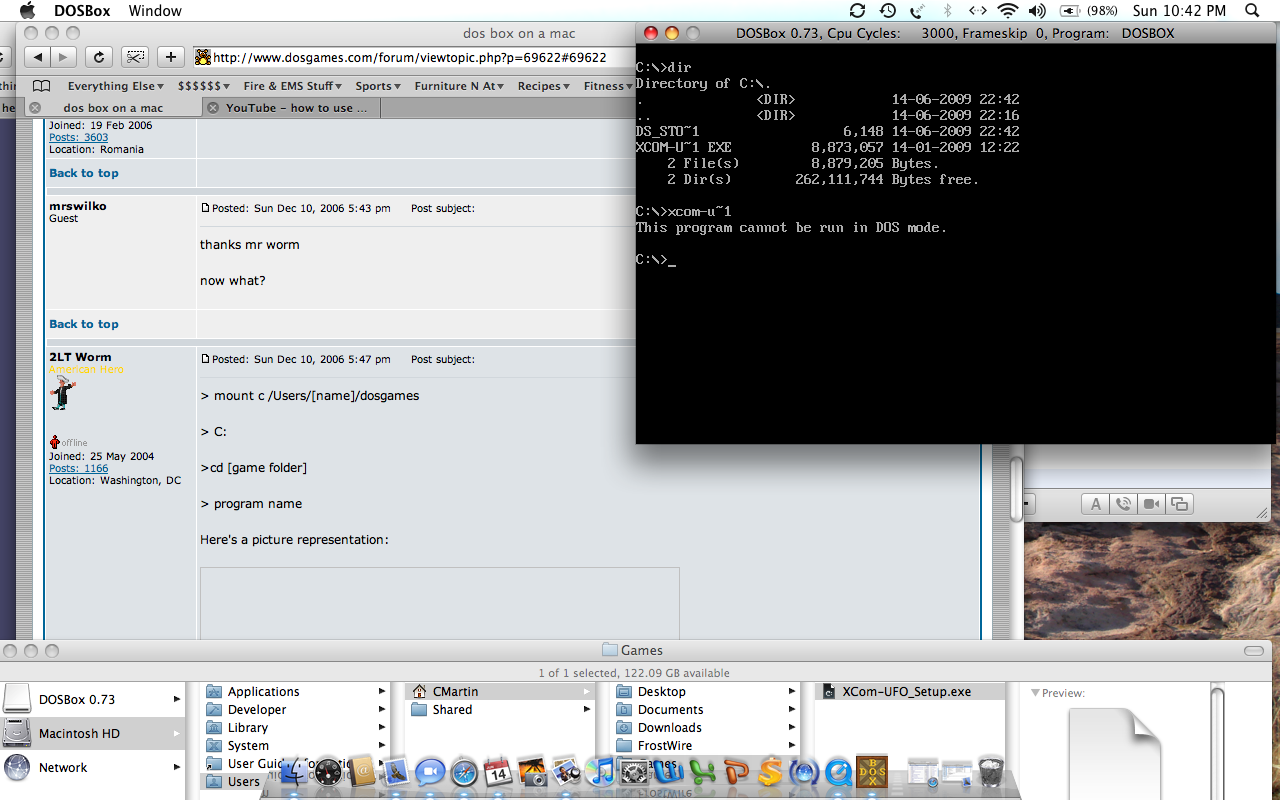Close the YouTube tab
This screenshot has width=1280, height=800.
pyautogui.click(x=213, y=108)
